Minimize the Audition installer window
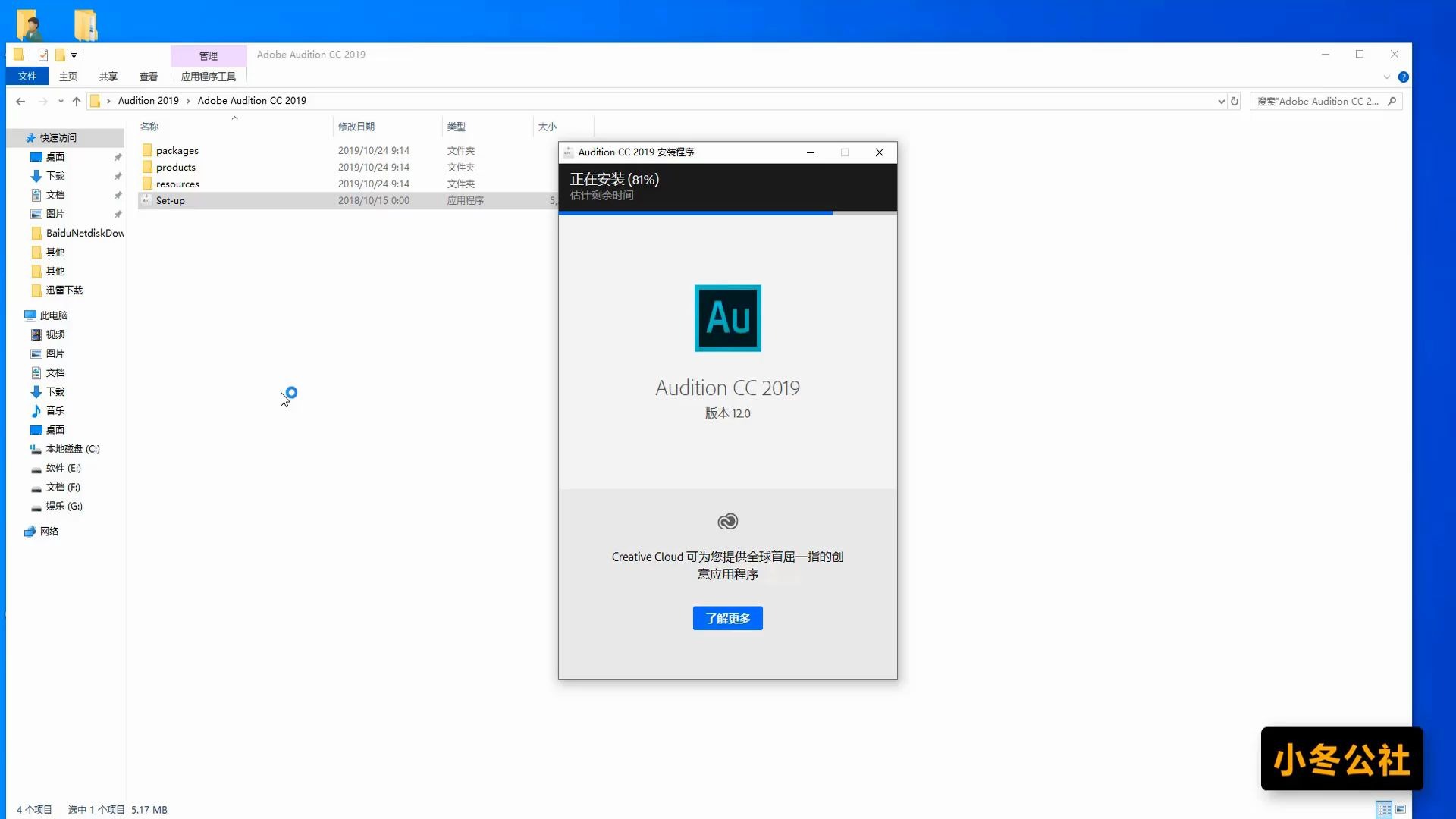Image resolution: width=1456 pixels, height=819 pixels. coord(811,152)
